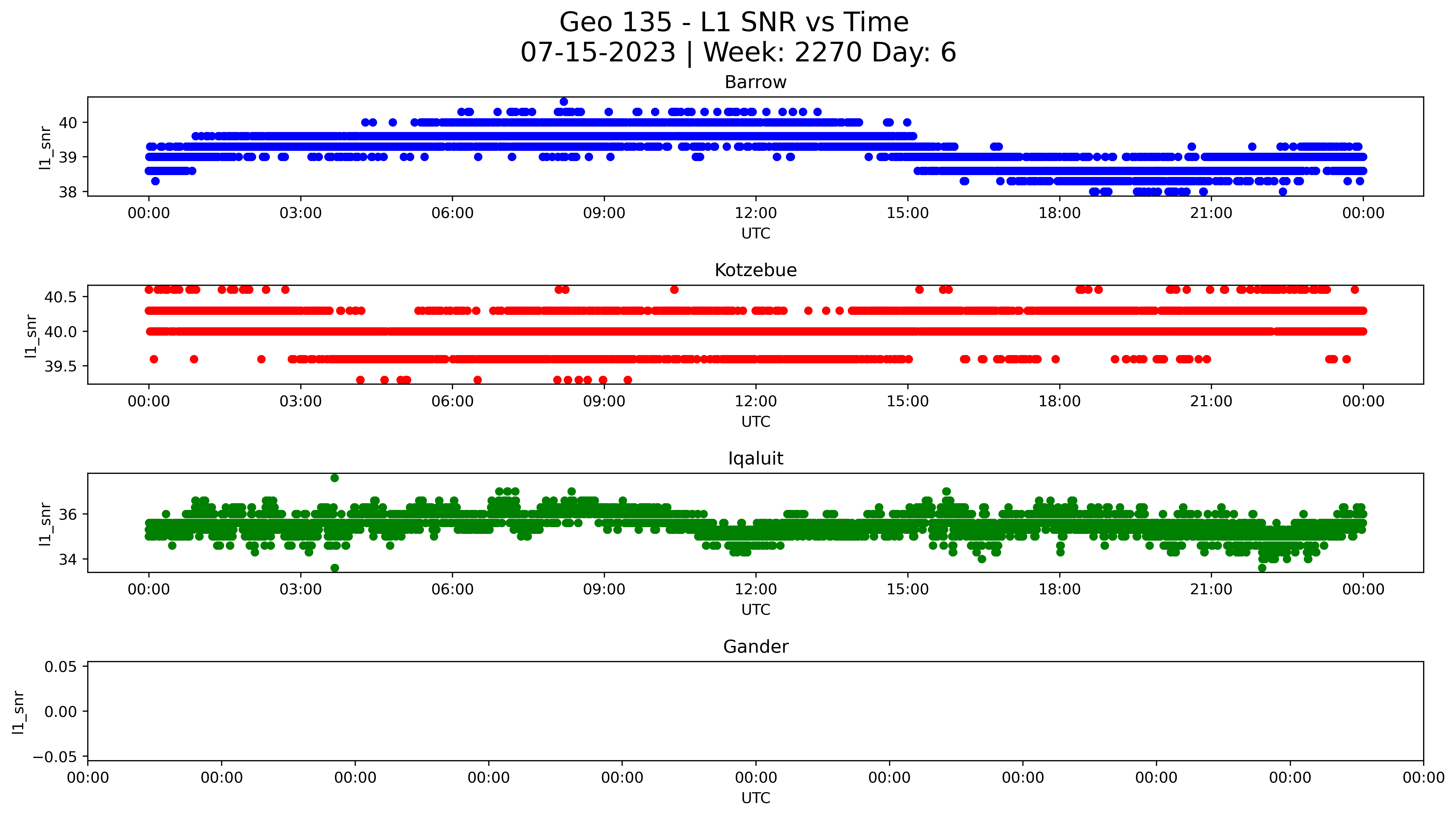Click the 'Kotzebue' subplot title
Image resolution: width=1456 pixels, height=817 pixels.
click(x=756, y=270)
